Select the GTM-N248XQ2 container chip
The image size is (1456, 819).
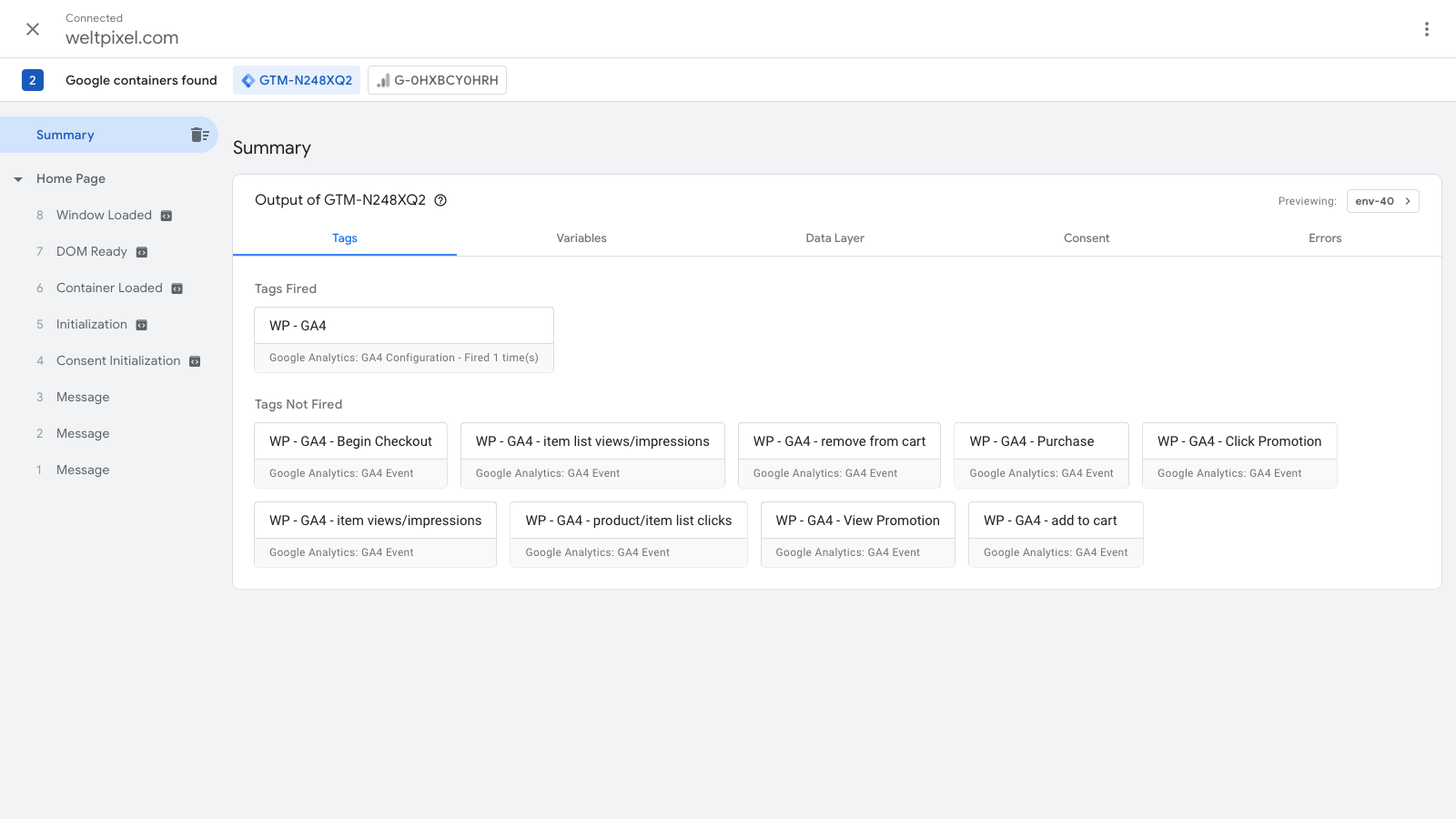(297, 80)
